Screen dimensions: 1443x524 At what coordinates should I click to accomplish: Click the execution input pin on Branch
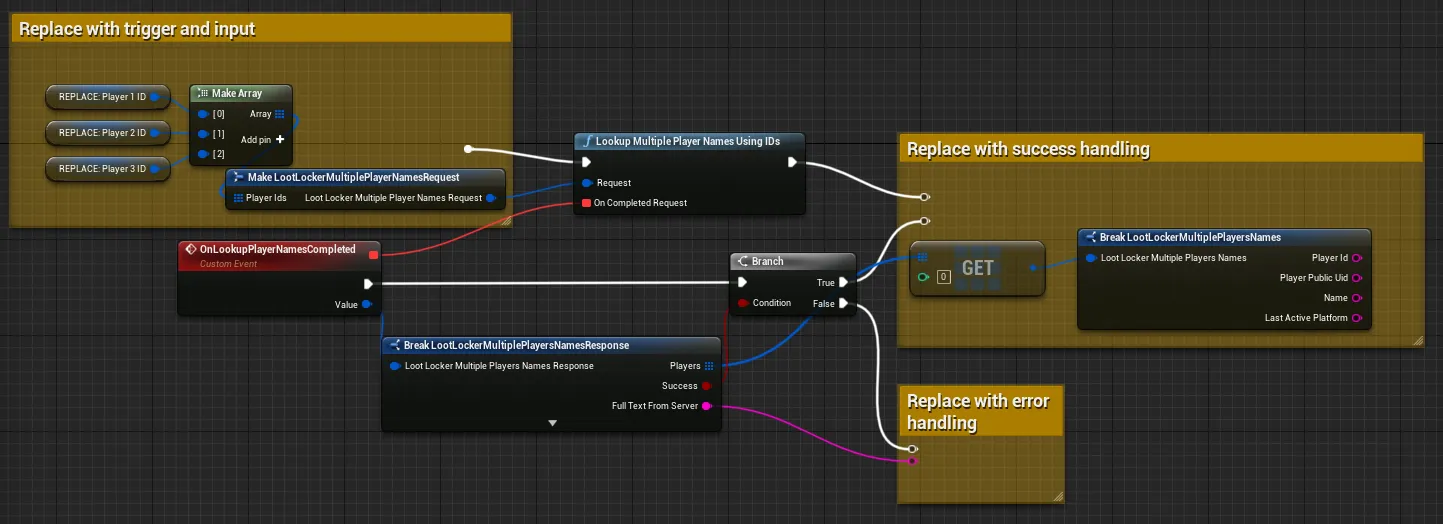coord(742,283)
